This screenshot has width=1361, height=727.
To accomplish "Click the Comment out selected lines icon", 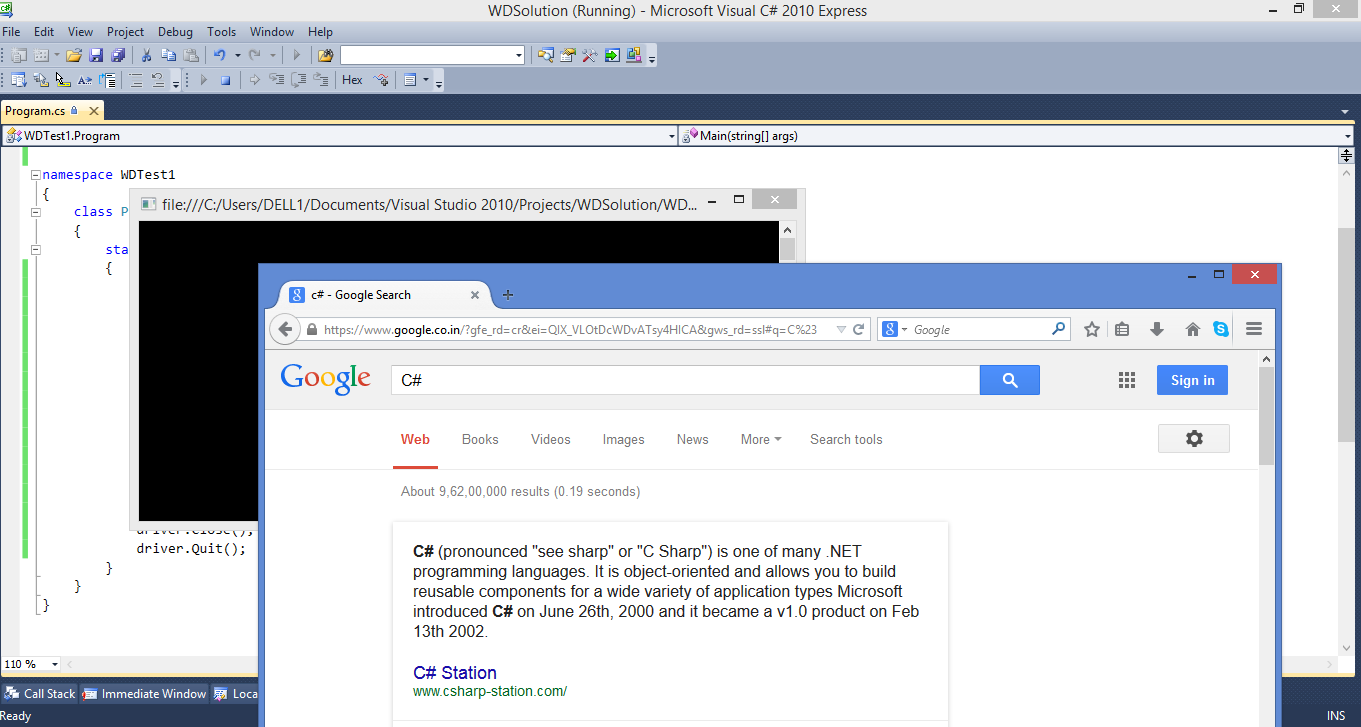I will 136,80.
